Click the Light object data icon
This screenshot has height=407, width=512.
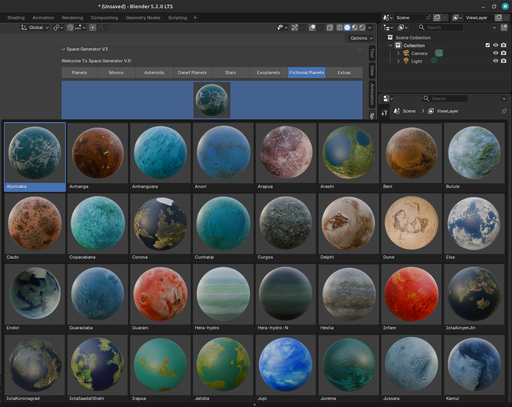pyautogui.click(x=434, y=61)
